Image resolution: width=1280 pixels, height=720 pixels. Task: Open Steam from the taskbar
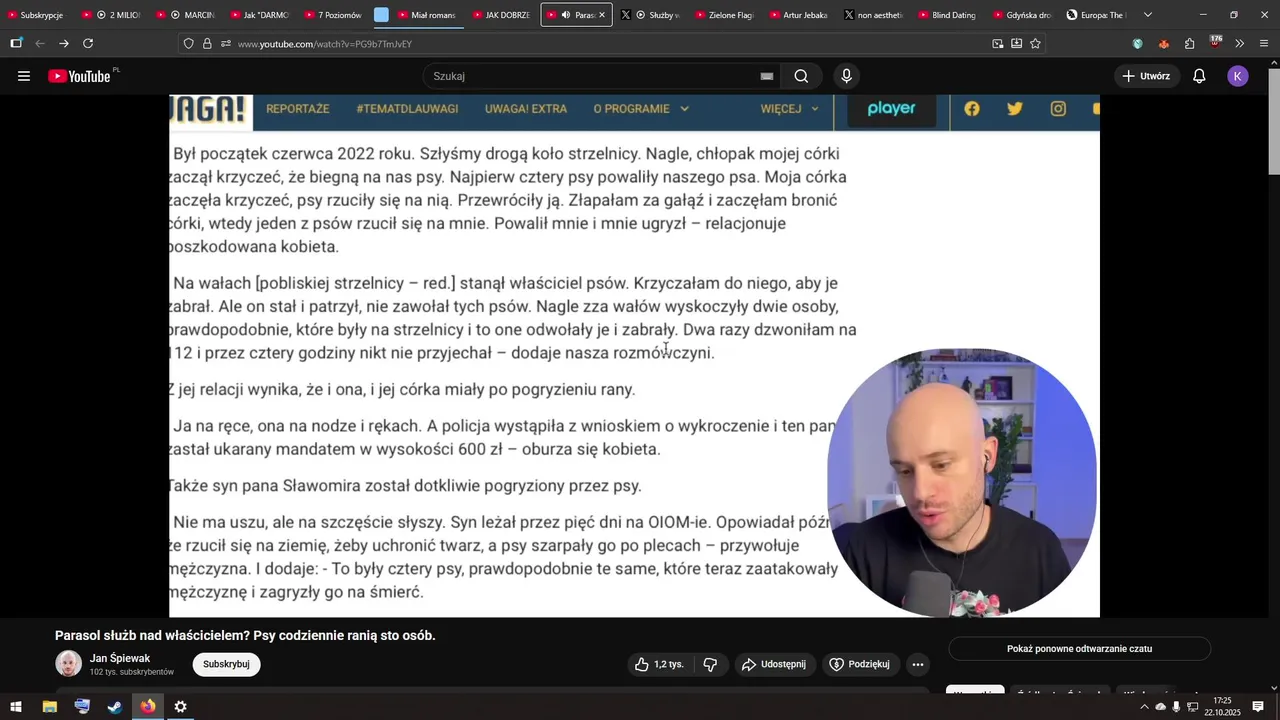point(115,707)
